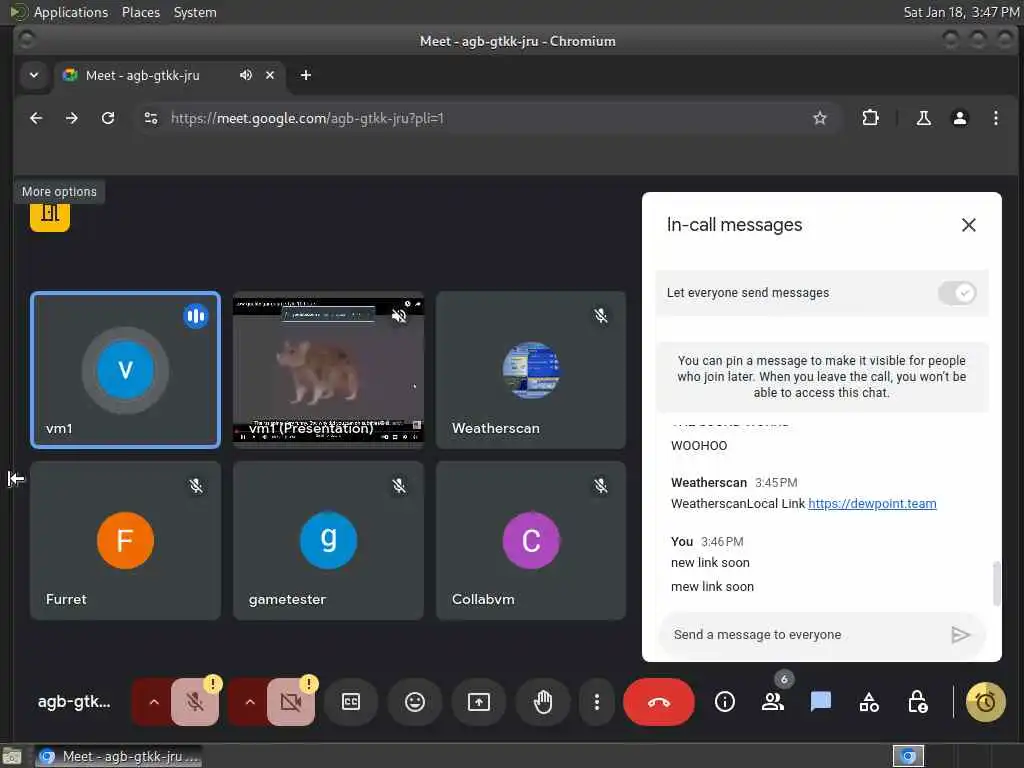The height and width of the screenshot is (768, 1024).
Task: Click the Collabvm participant avatar
Action: pyautogui.click(x=531, y=540)
